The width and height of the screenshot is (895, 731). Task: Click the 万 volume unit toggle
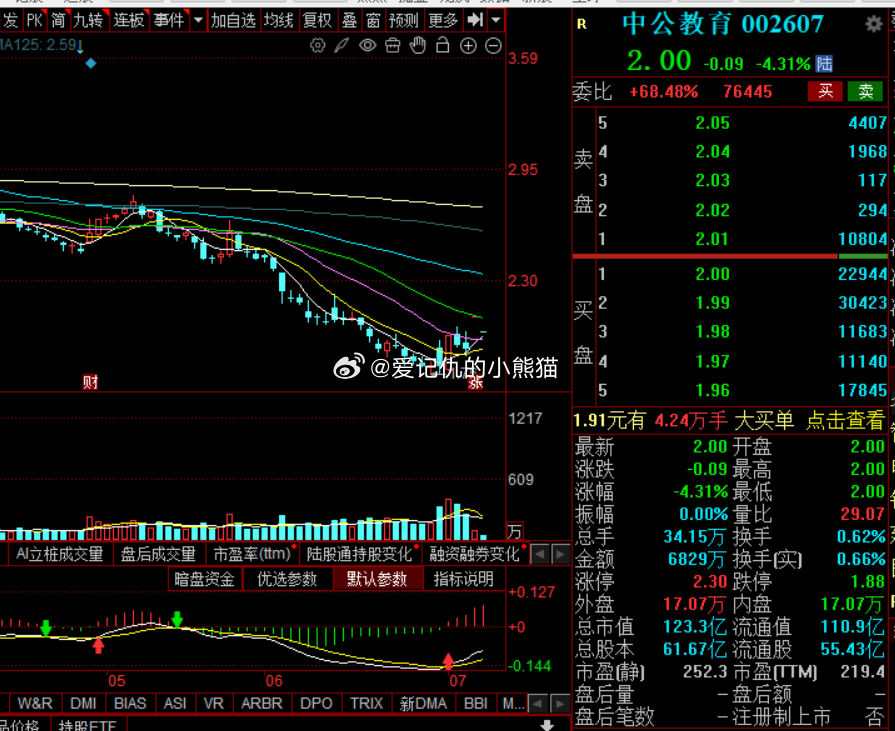tap(515, 531)
